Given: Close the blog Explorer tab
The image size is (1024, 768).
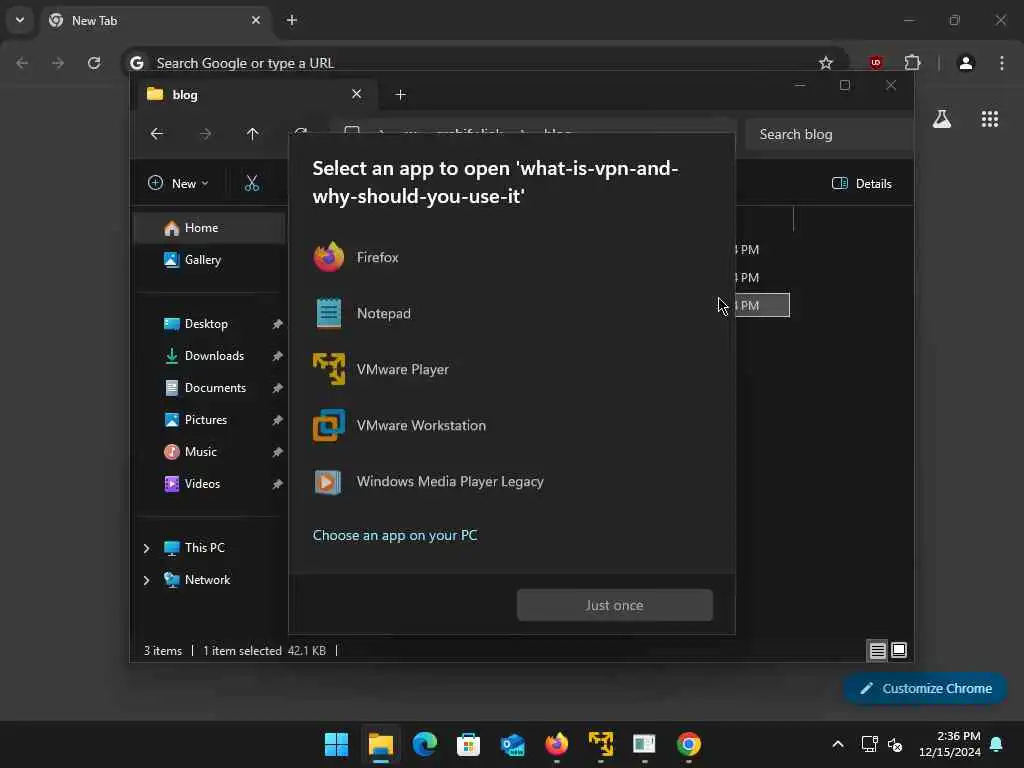Looking at the screenshot, I should [357, 94].
